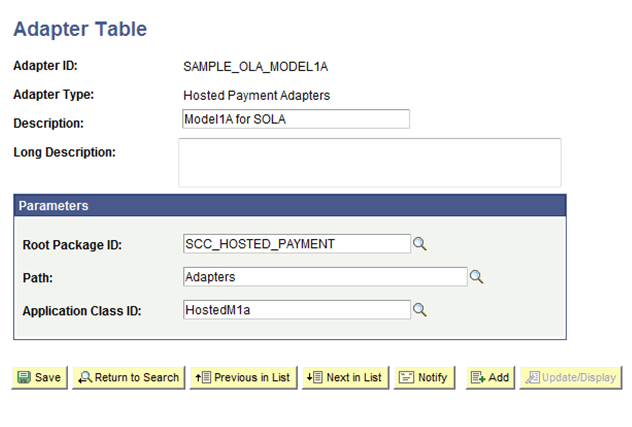This screenshot has width=632, height=427.
Task: Click the Next in List arrow icon
Action: tap(314, 377)
